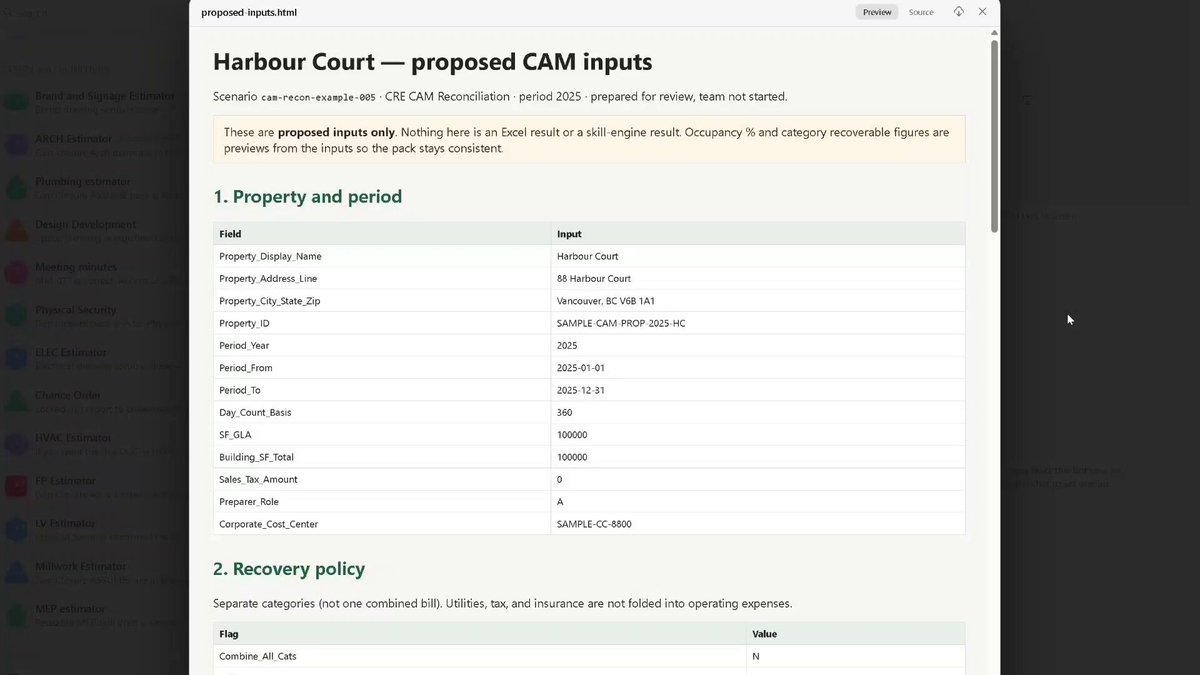The image size is (1200, 675).
Task: Click the '2025-01-01' value
Action: pos(580,368)
